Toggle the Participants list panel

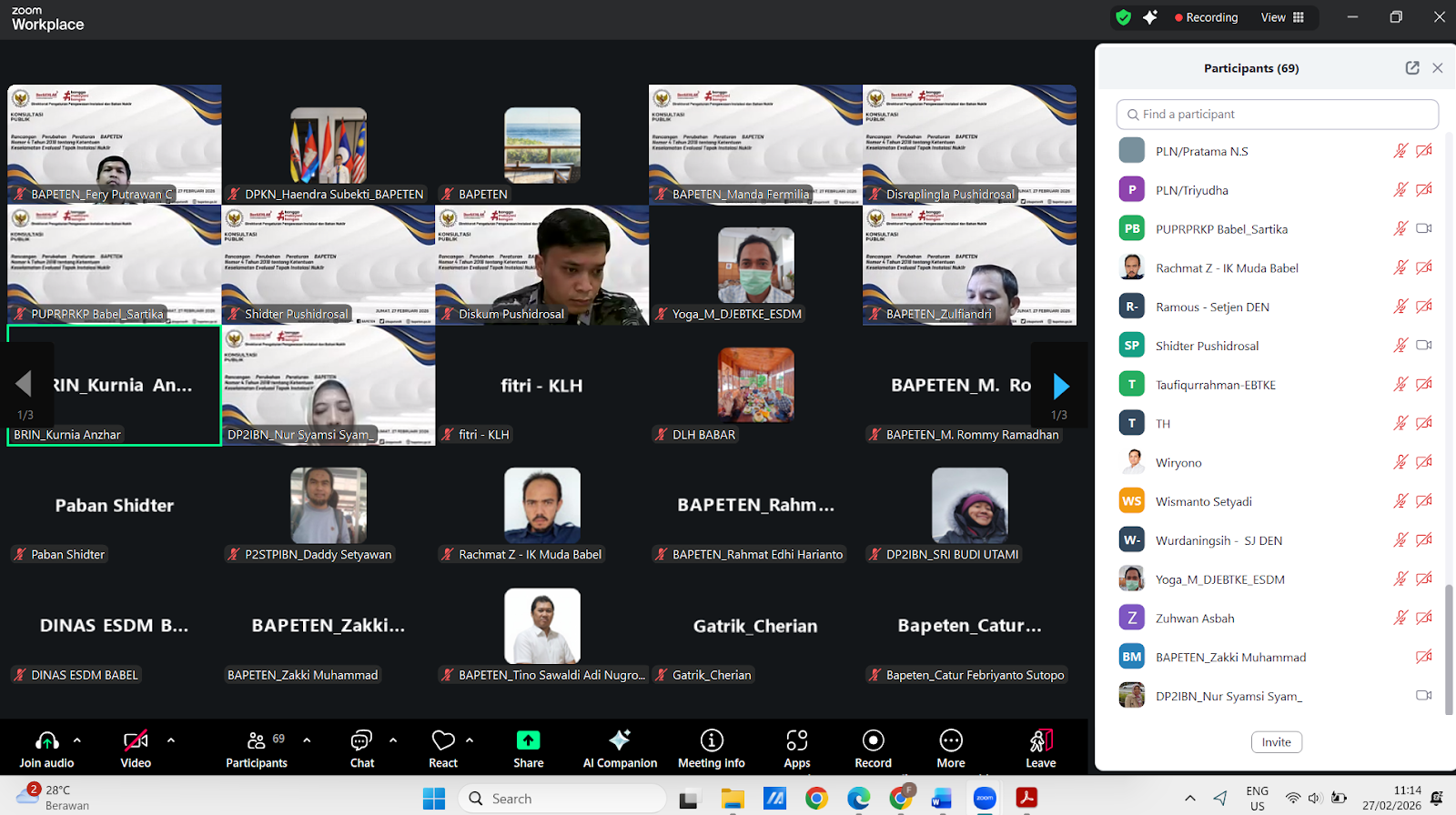click(x=257, y=740)
